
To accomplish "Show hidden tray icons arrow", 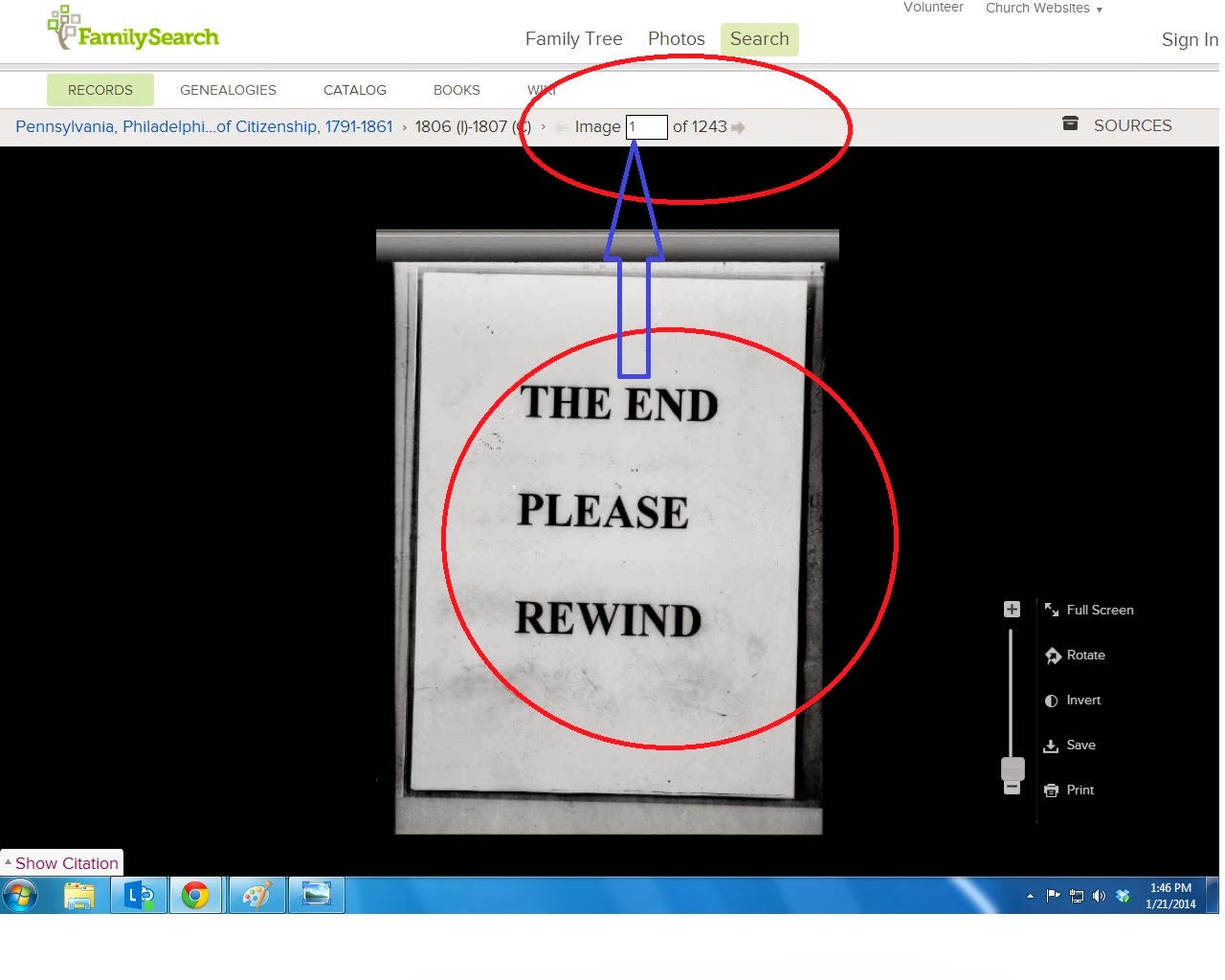I will coord(1030,897).
